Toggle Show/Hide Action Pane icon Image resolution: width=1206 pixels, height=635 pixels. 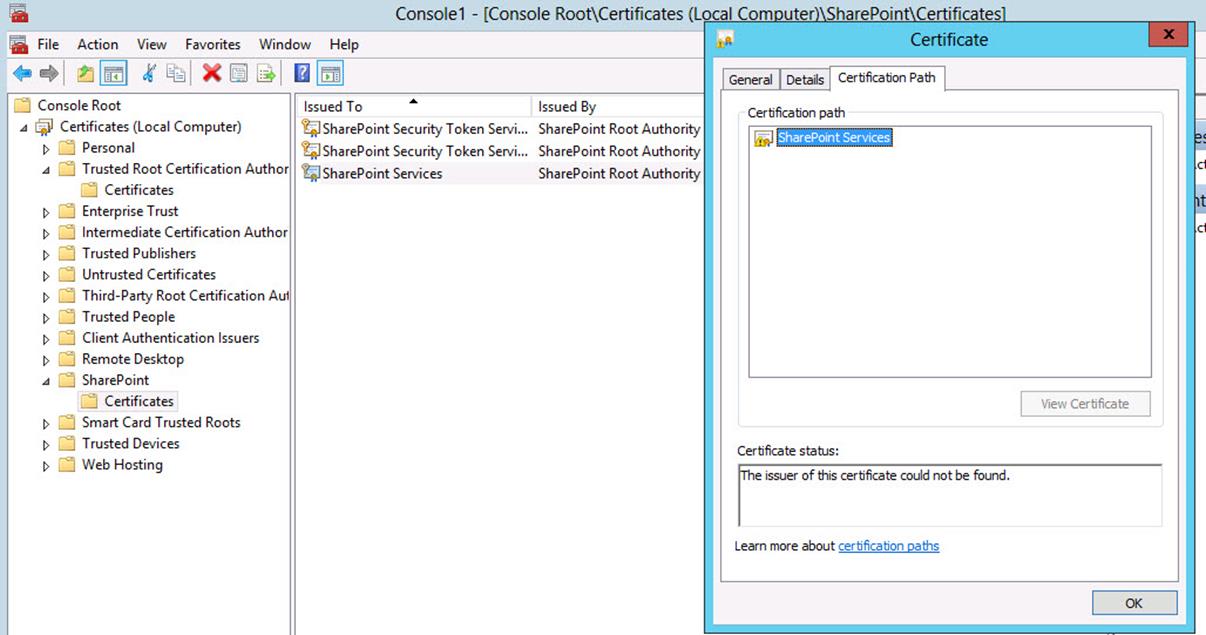click(331, 73)
